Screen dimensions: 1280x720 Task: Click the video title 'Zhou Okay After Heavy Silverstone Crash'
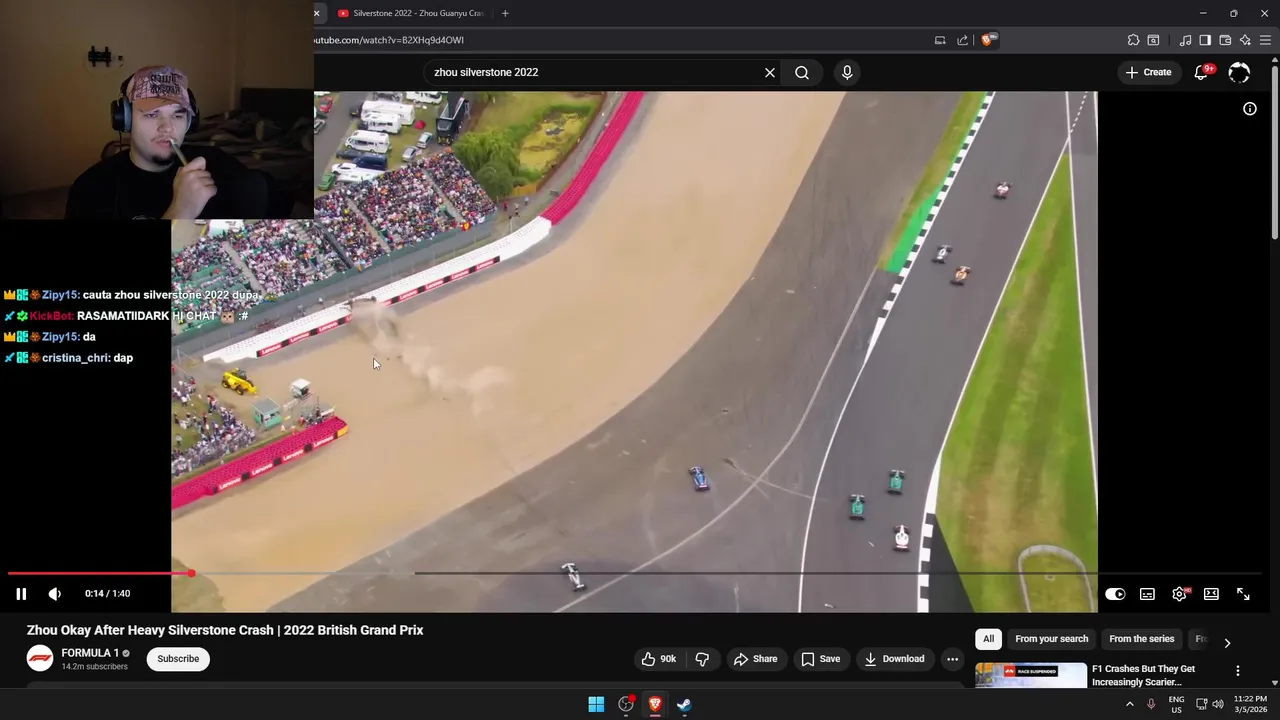tap(225, 630)
